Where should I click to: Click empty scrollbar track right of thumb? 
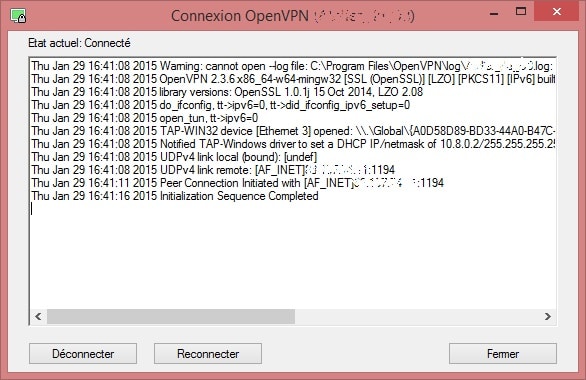417,316
